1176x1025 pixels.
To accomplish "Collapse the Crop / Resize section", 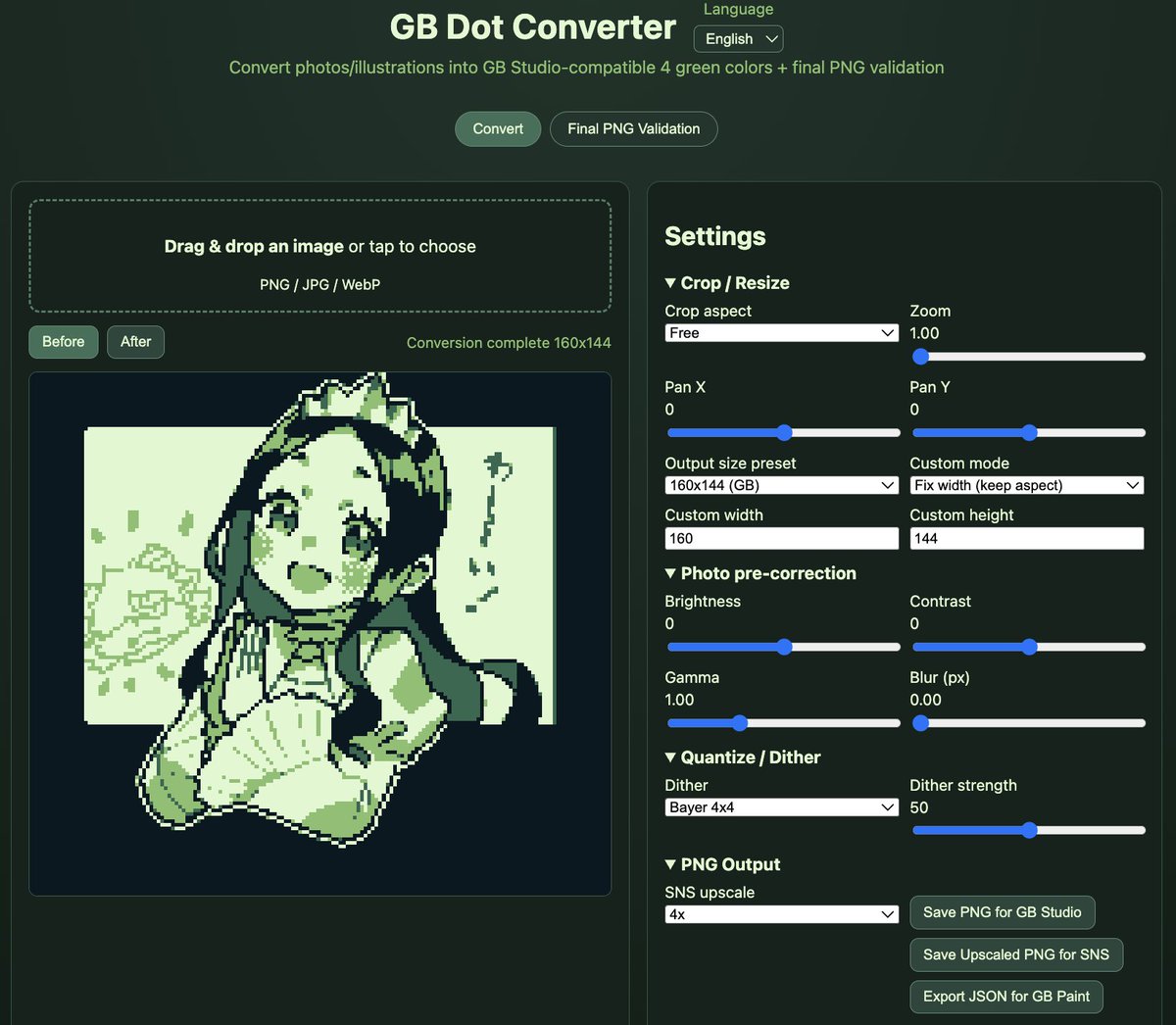I will coord(727,283).
